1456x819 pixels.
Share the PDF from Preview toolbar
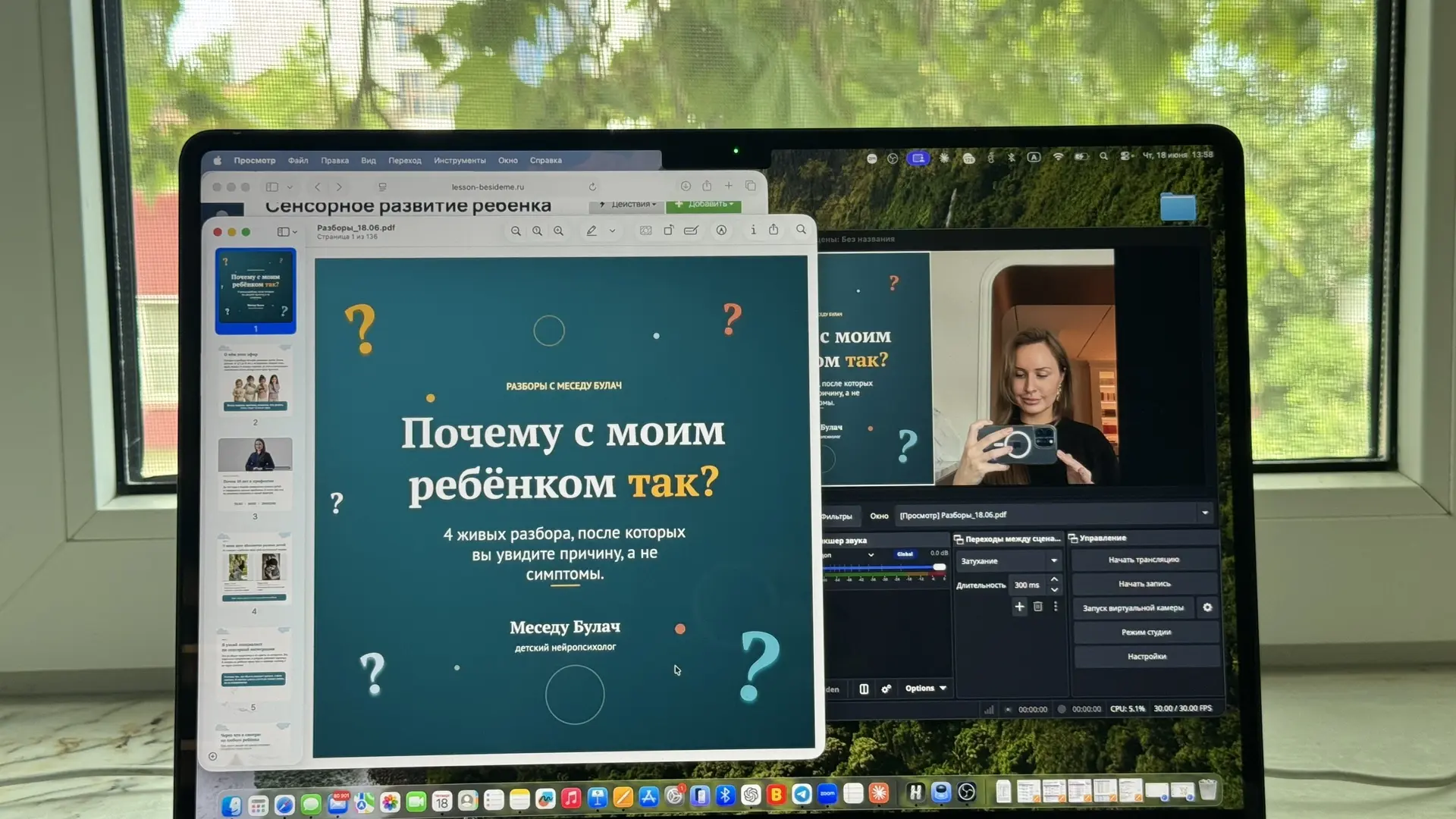[x=773, y=230]
